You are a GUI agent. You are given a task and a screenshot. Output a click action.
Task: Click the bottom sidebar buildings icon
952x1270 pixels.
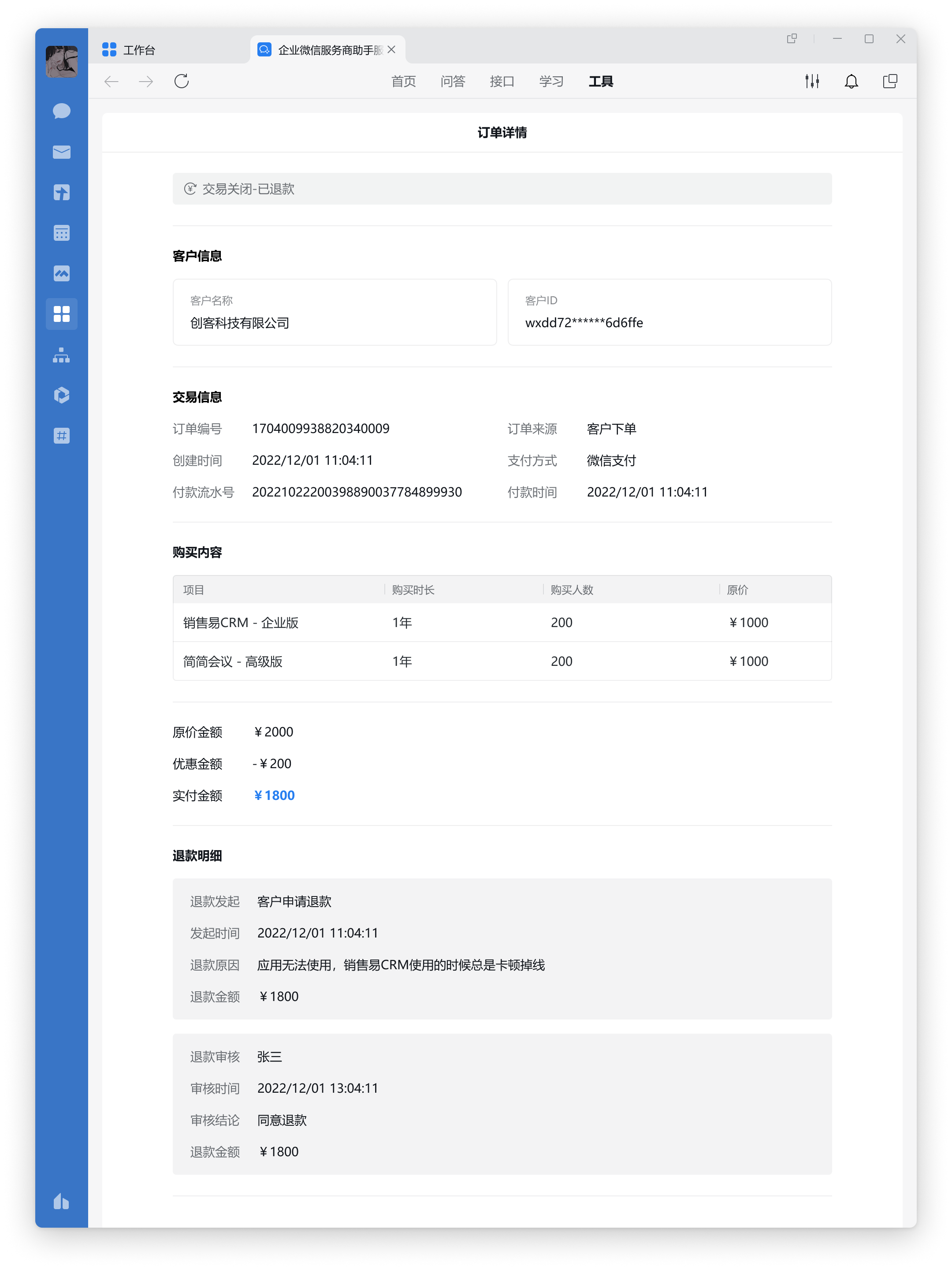click(61, 1200)
